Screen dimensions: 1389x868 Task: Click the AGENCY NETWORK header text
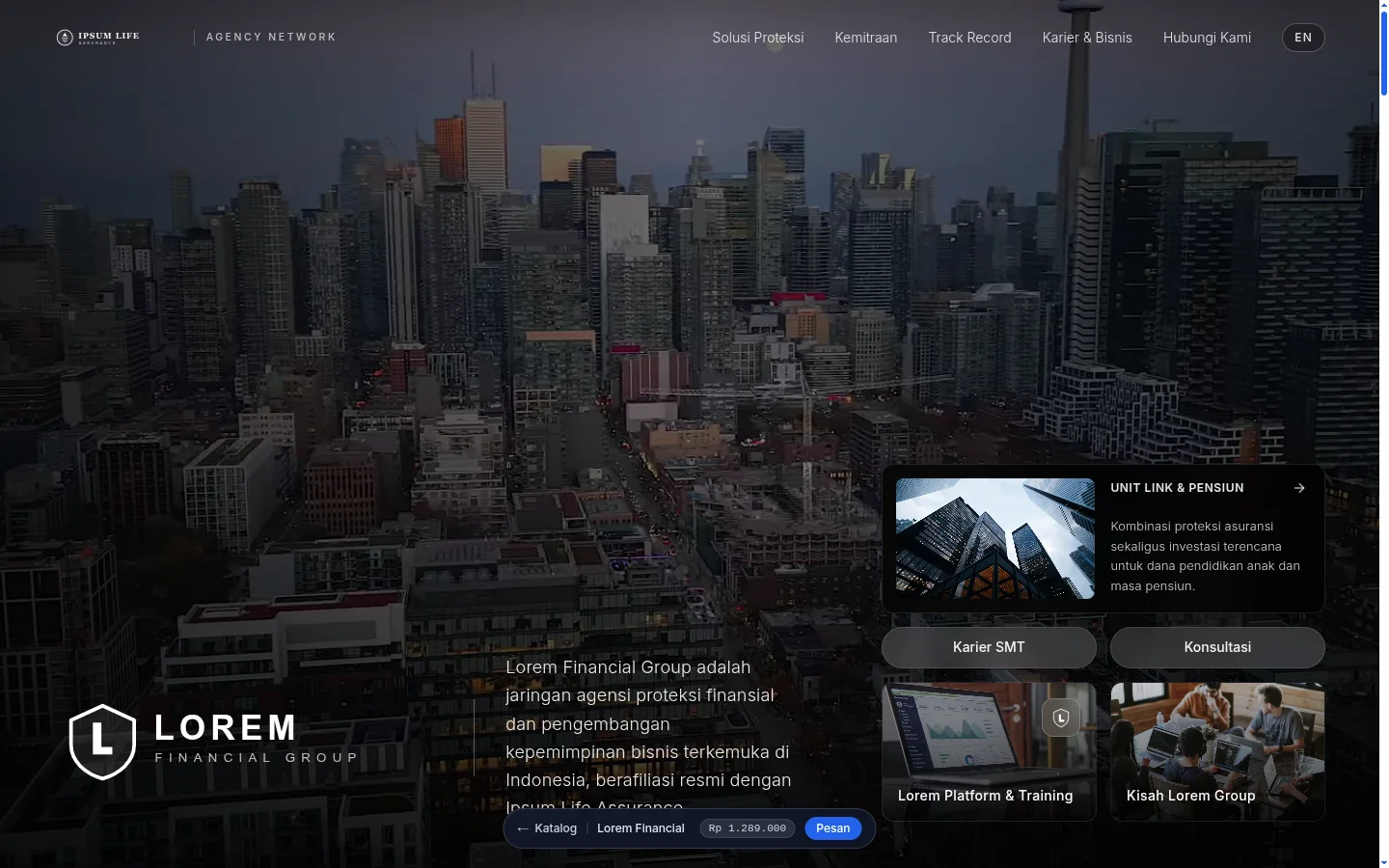coord(271,38)
